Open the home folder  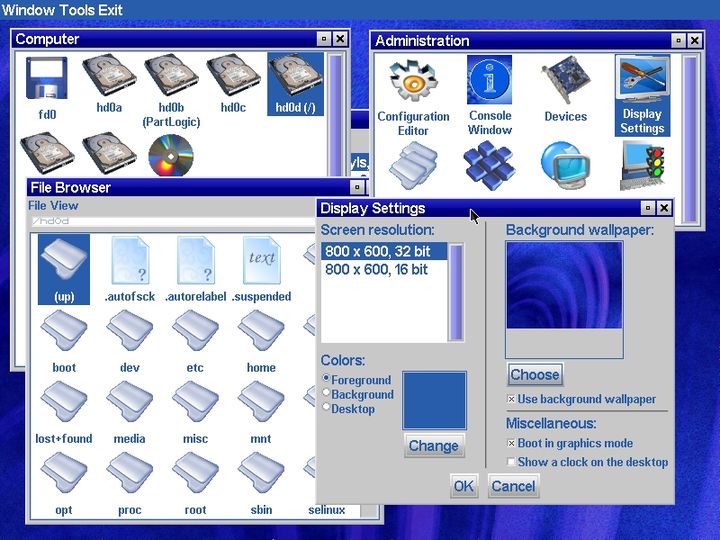261,342
